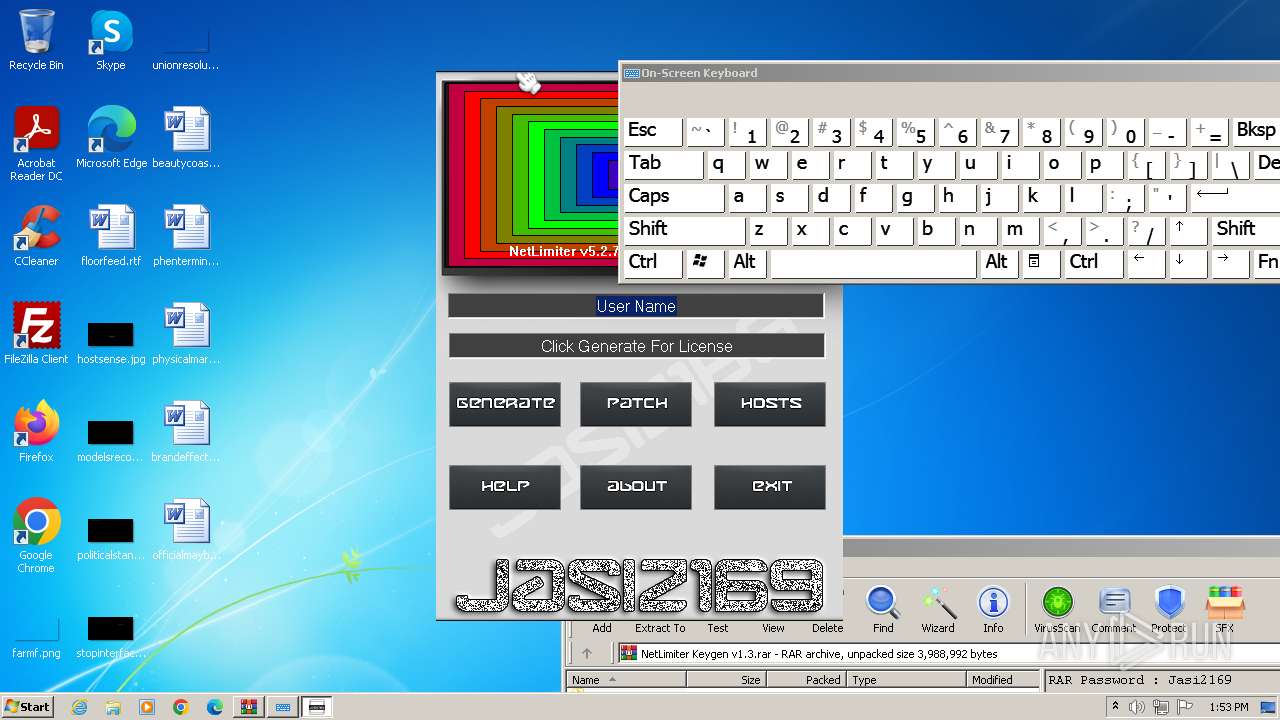Select the 'Click Generate For License' field
Screen dimensions: 1280x720
(x=636, y=346)
